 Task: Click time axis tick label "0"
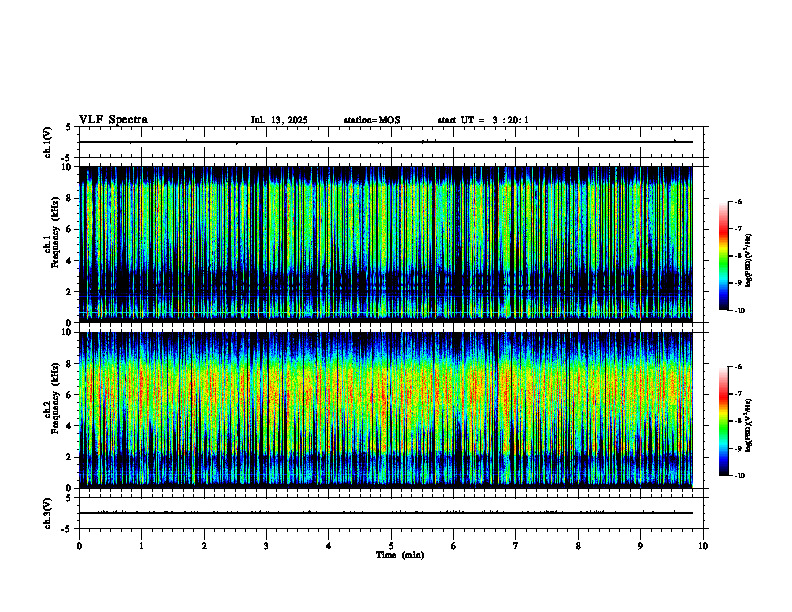coord(79,546)
